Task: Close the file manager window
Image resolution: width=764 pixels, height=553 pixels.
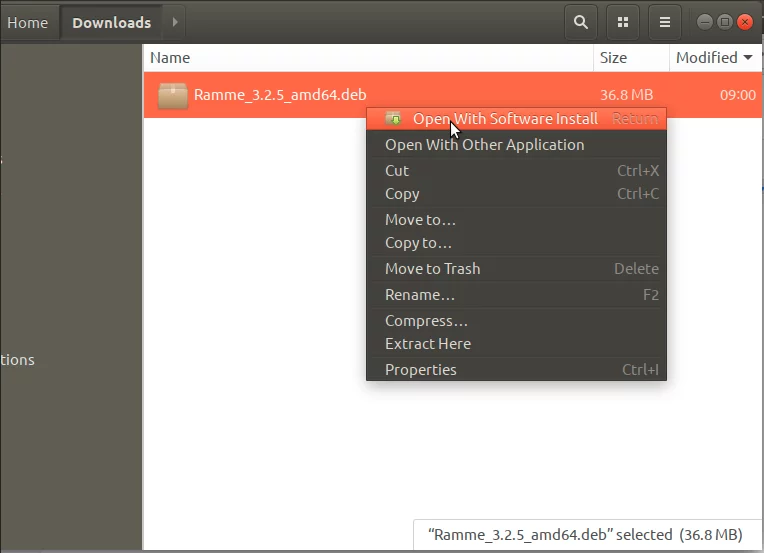Action: point(745,22)
